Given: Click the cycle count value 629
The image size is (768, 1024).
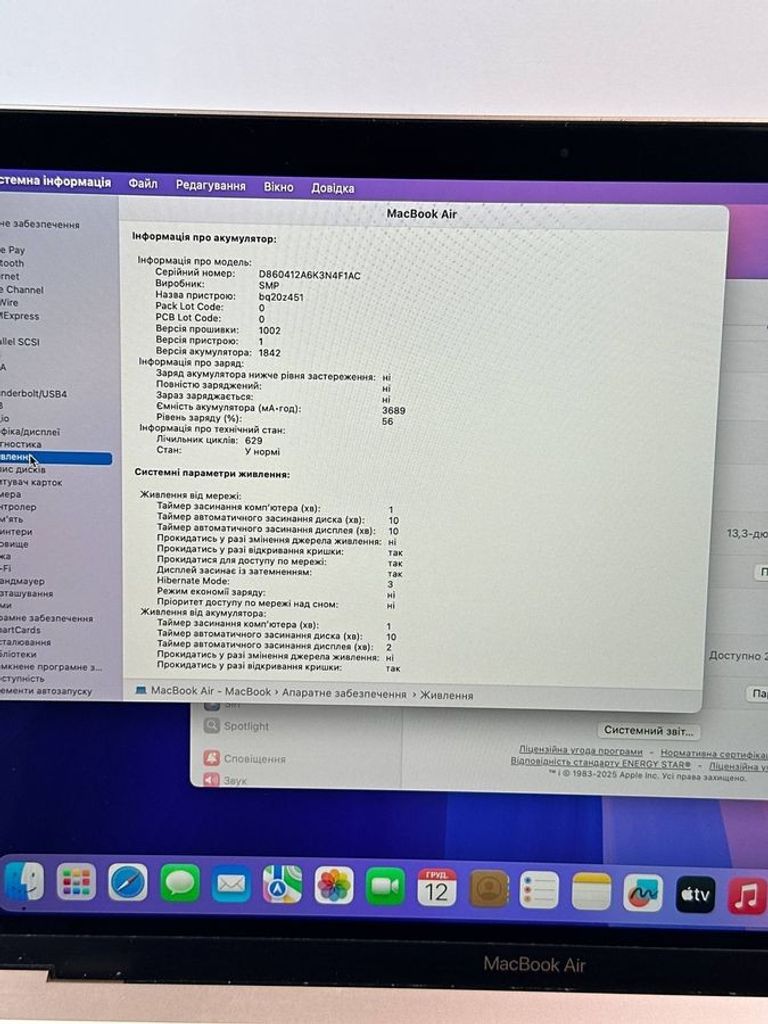Looking at the screenshot, I should pos(254,441).
